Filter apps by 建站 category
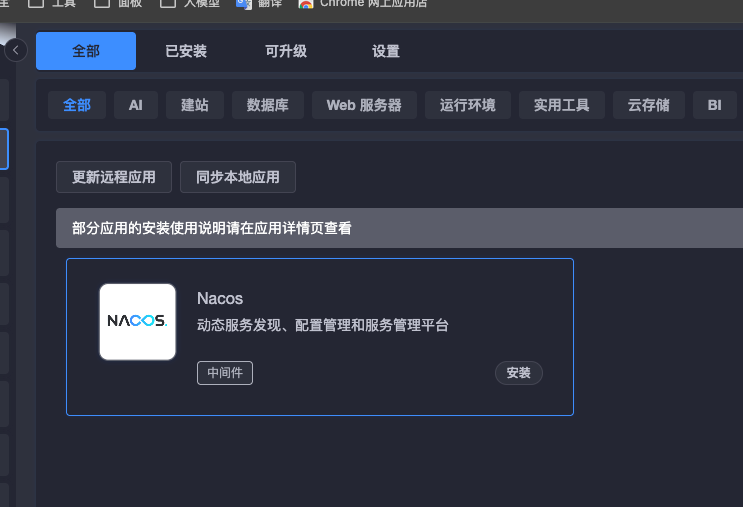The image size is (743, 507). click(195, 105)
